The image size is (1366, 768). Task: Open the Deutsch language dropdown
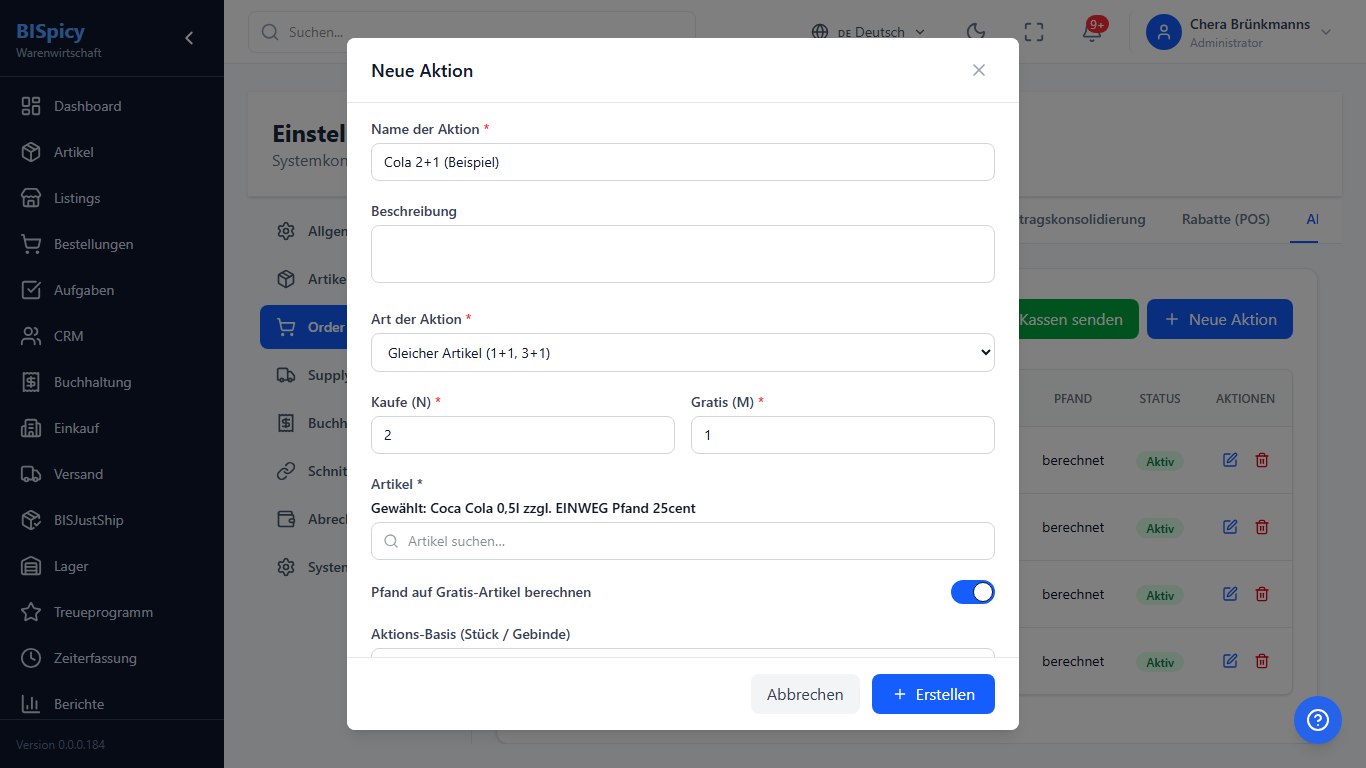coord(868,32)
